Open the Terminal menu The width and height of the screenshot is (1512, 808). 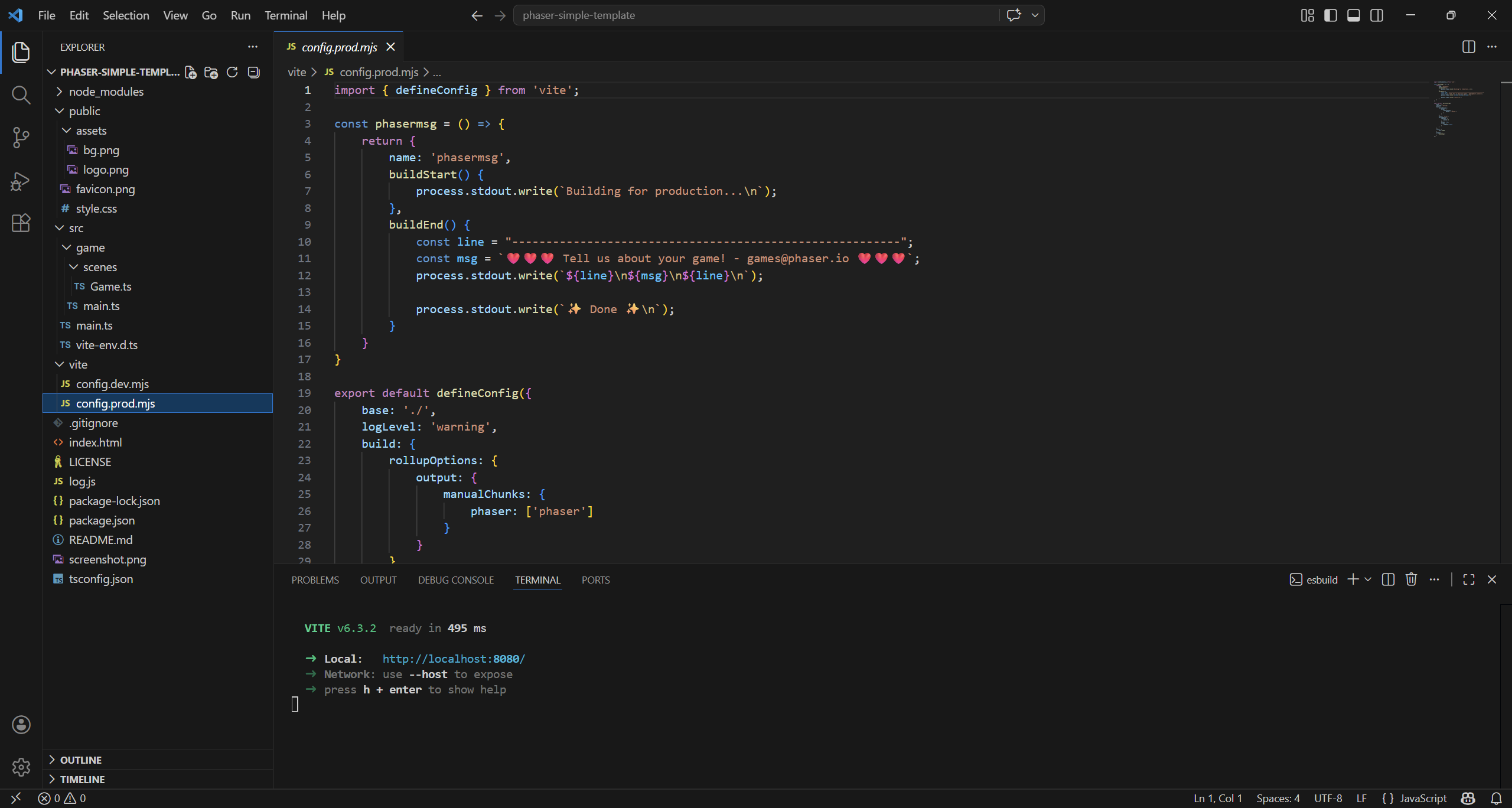[286, 15]
